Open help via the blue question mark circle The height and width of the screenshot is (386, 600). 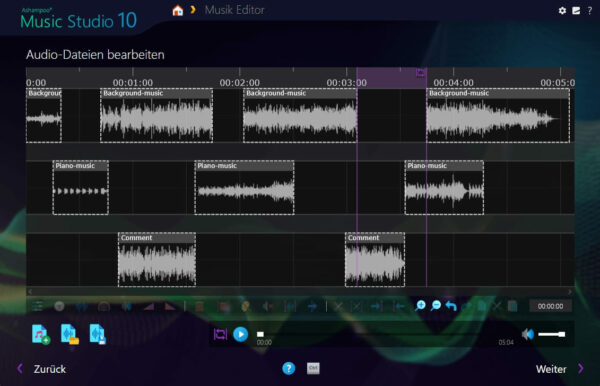[289, 368]
